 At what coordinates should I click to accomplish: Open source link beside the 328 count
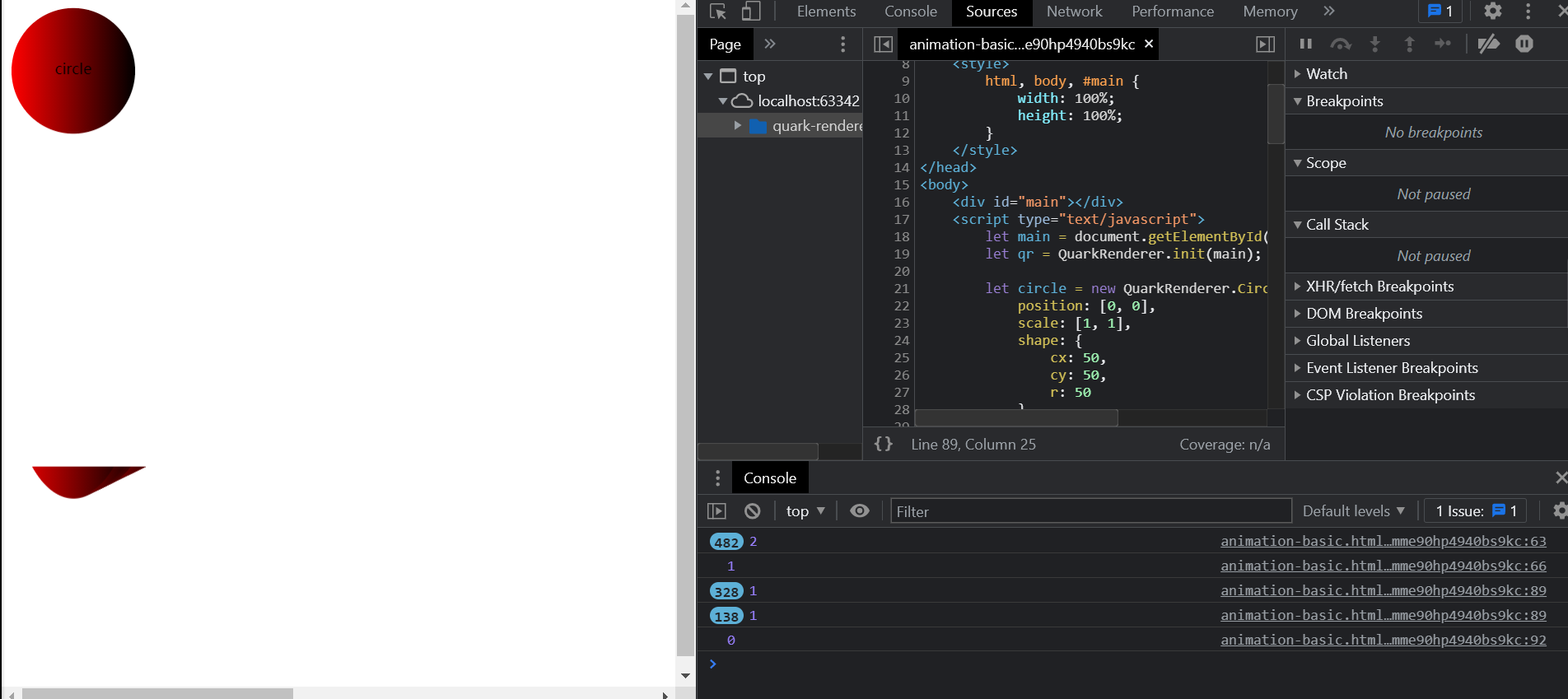point(1384,590)
